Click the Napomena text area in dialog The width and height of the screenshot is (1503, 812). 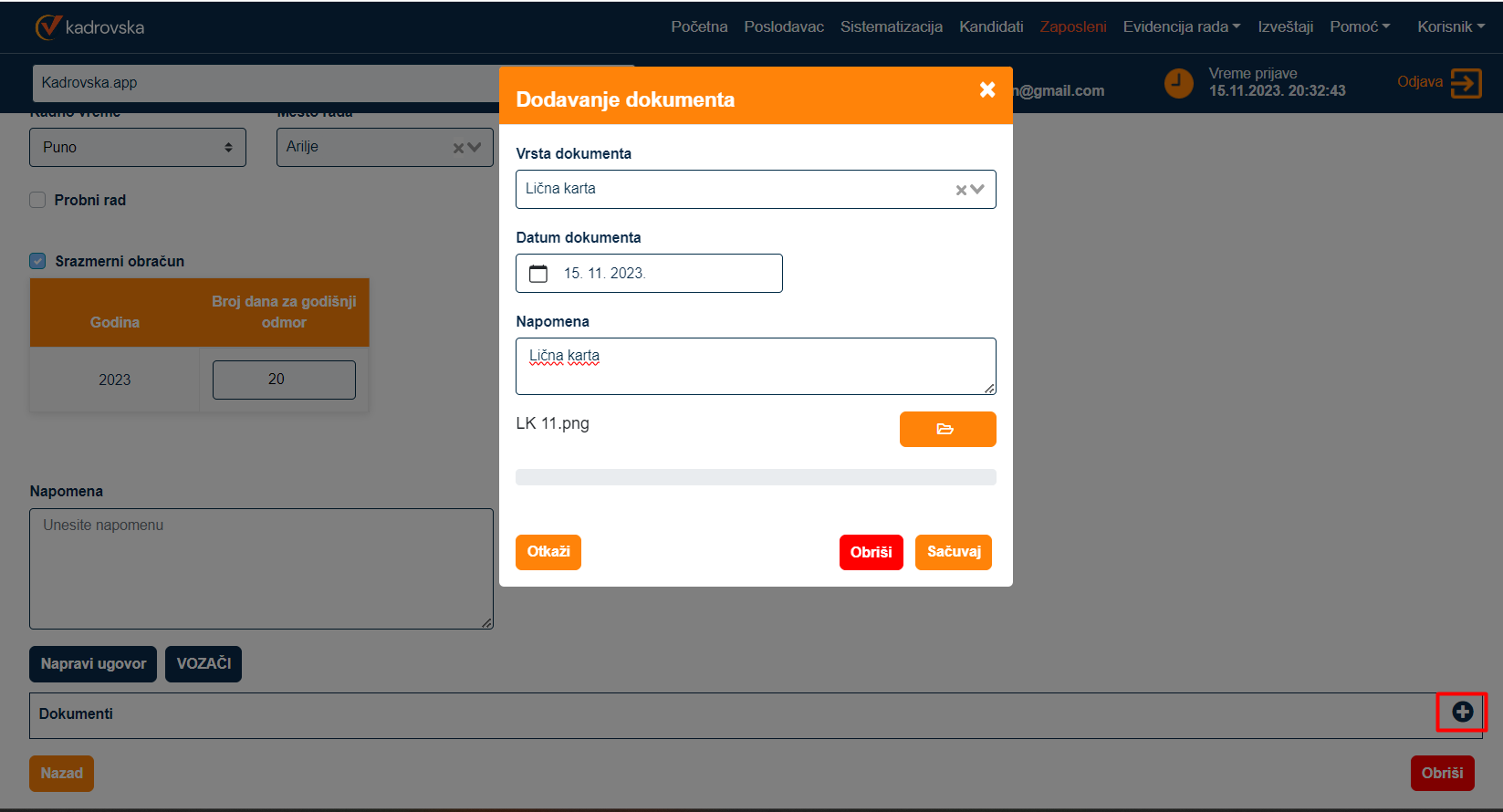[756, 367]
